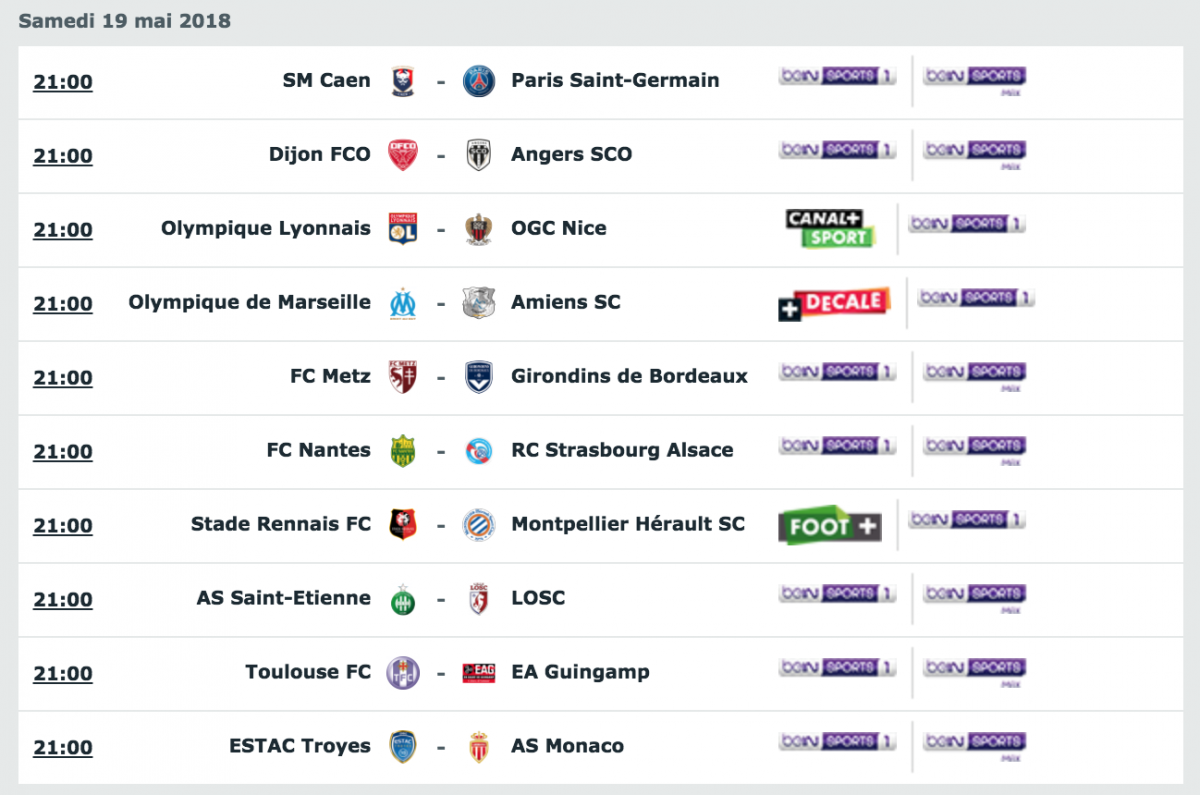
Task: Click the Stade Rennais club crest
Action: tap(403, 525)
